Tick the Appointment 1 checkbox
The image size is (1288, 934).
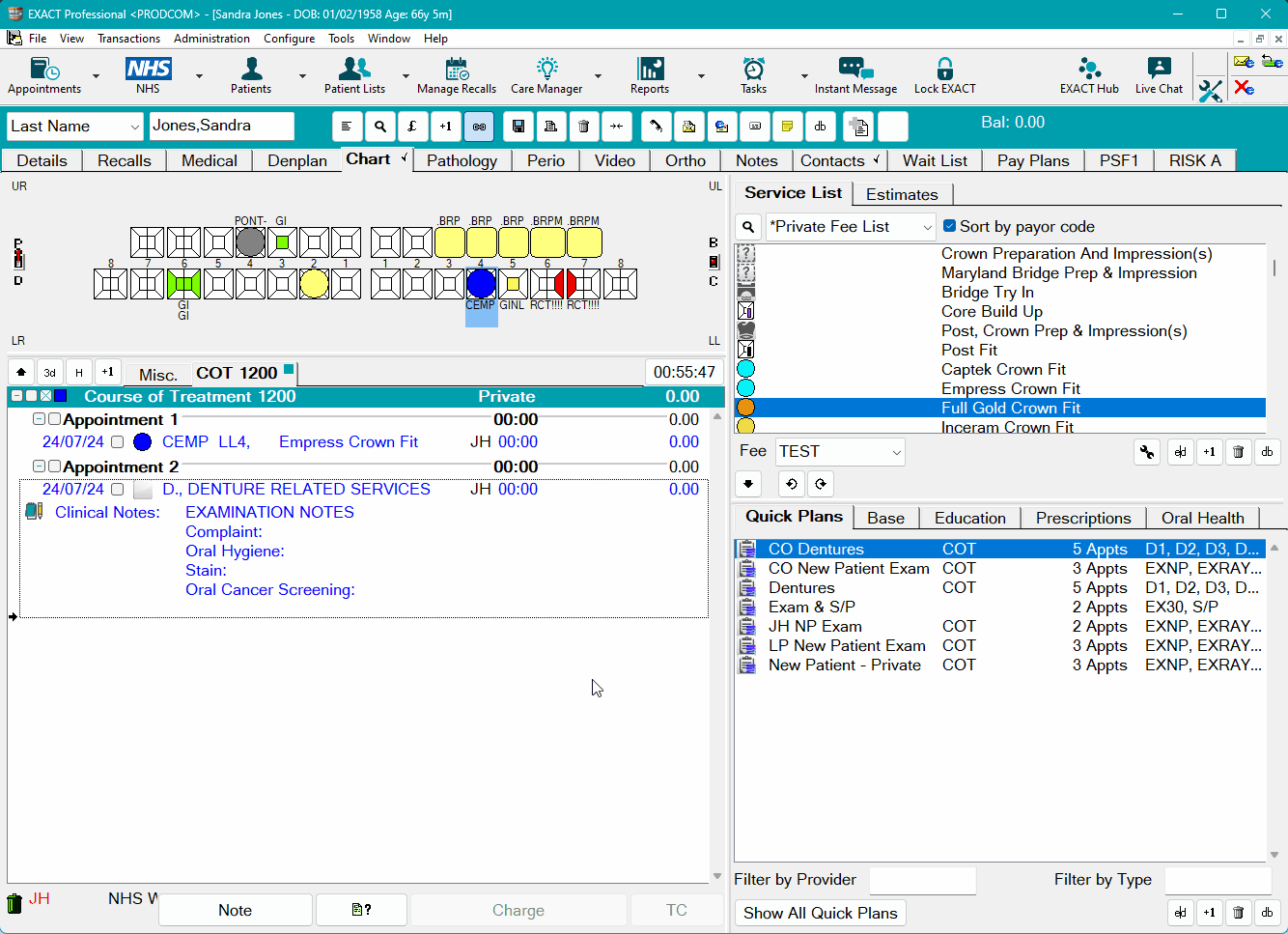tap(55, 419)
